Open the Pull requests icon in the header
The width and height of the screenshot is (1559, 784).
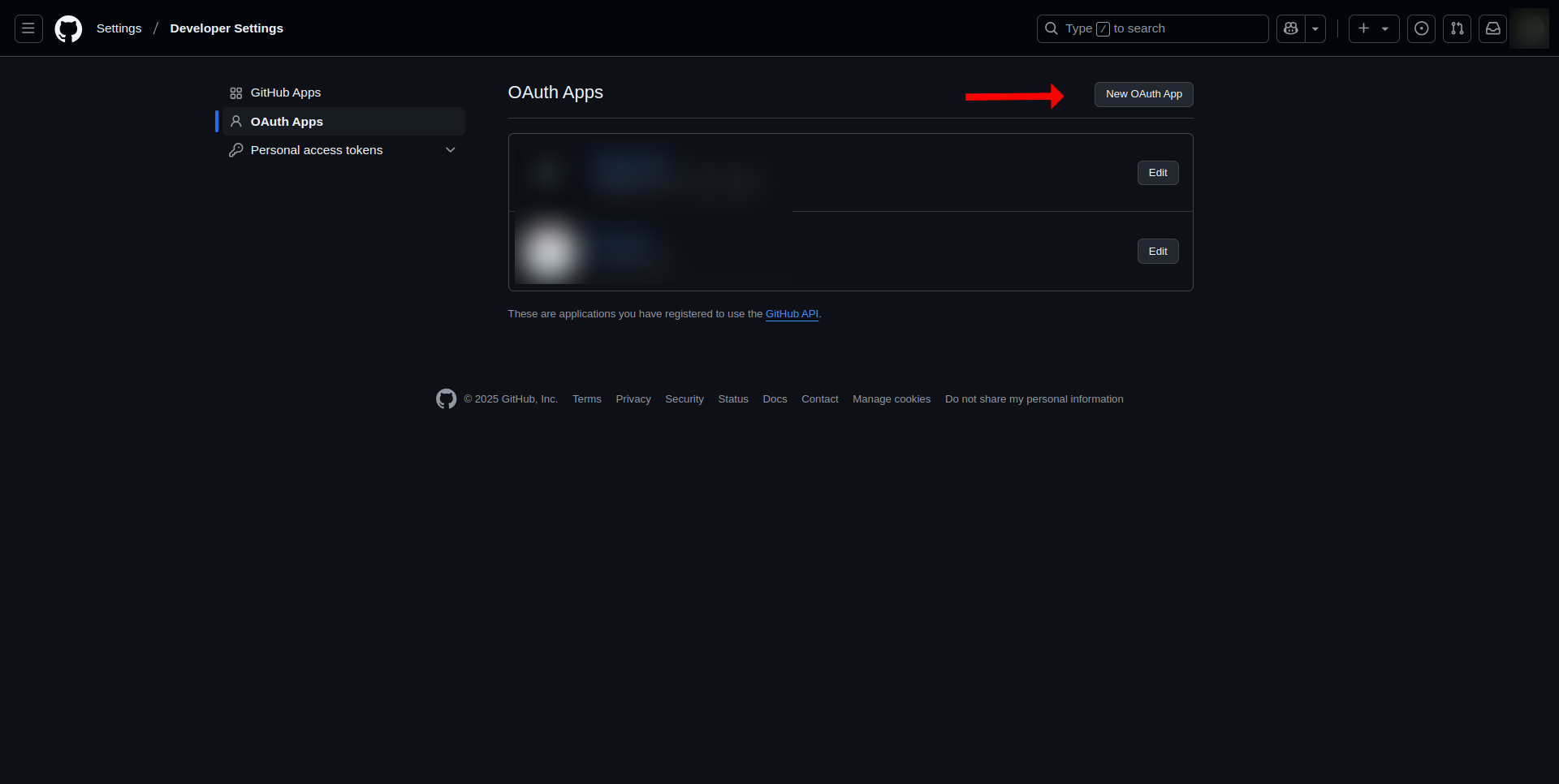coord(1457,28)
